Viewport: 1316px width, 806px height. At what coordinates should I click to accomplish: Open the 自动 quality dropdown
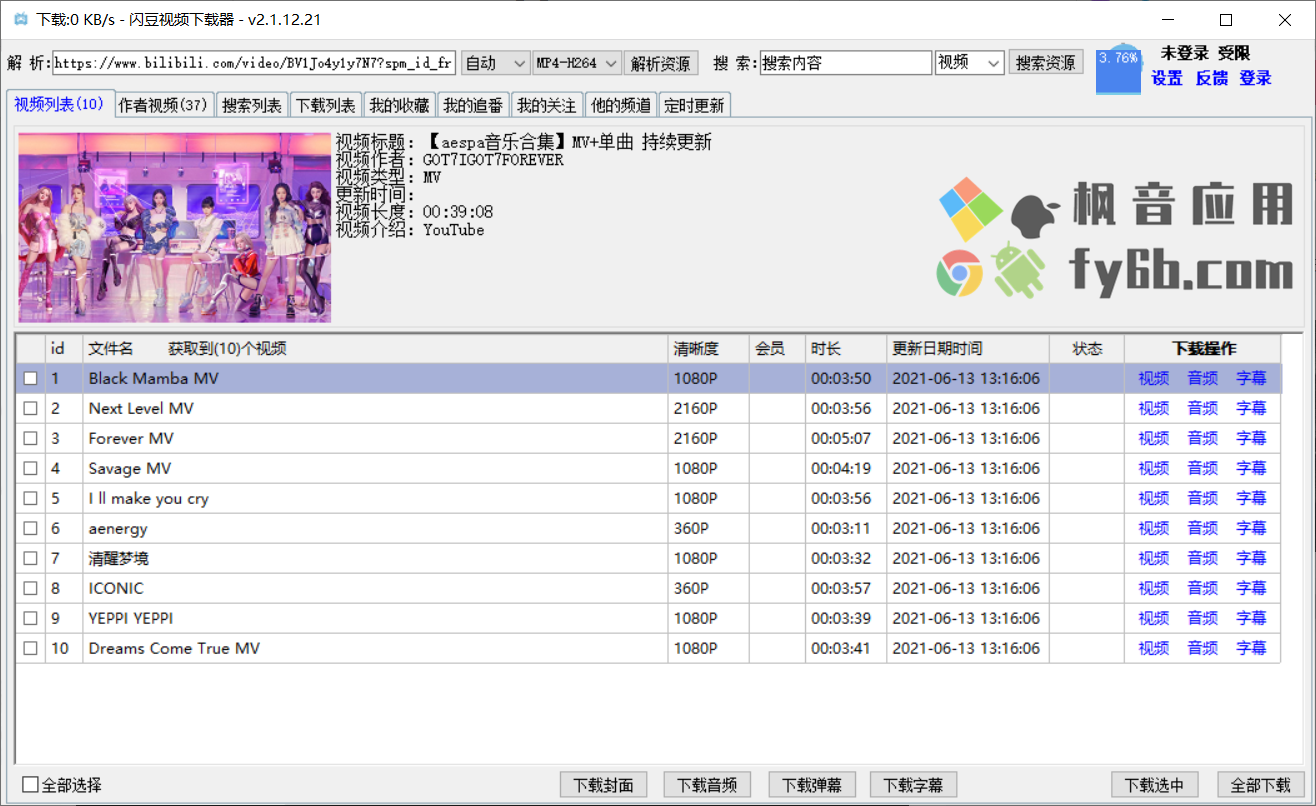[495, 63]
